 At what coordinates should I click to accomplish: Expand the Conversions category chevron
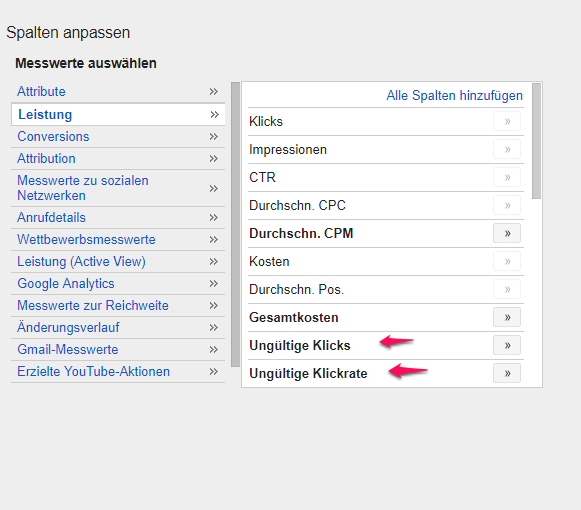coord(213,136)
